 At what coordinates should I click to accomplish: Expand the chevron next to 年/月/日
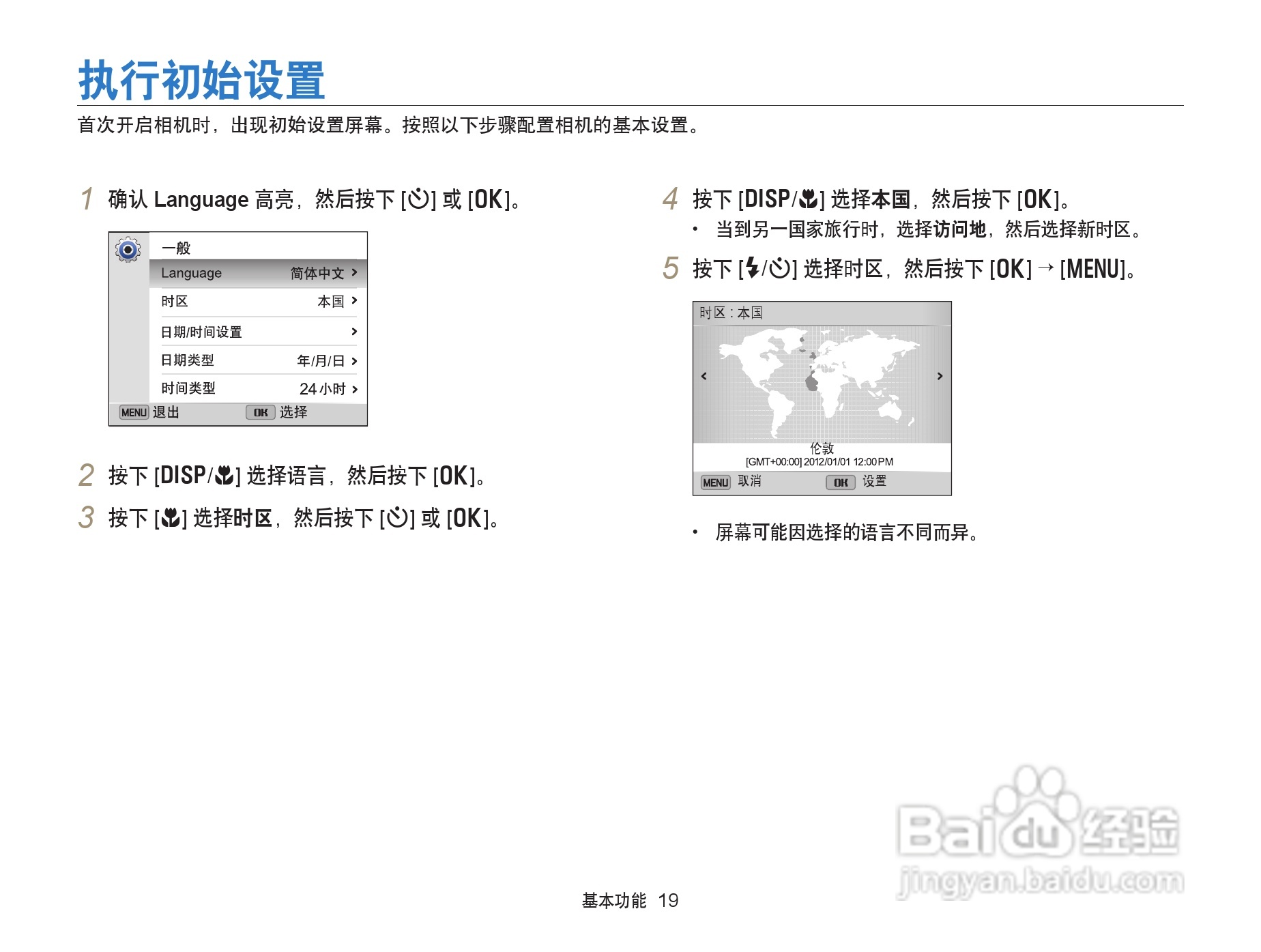(x=354, y=361)
